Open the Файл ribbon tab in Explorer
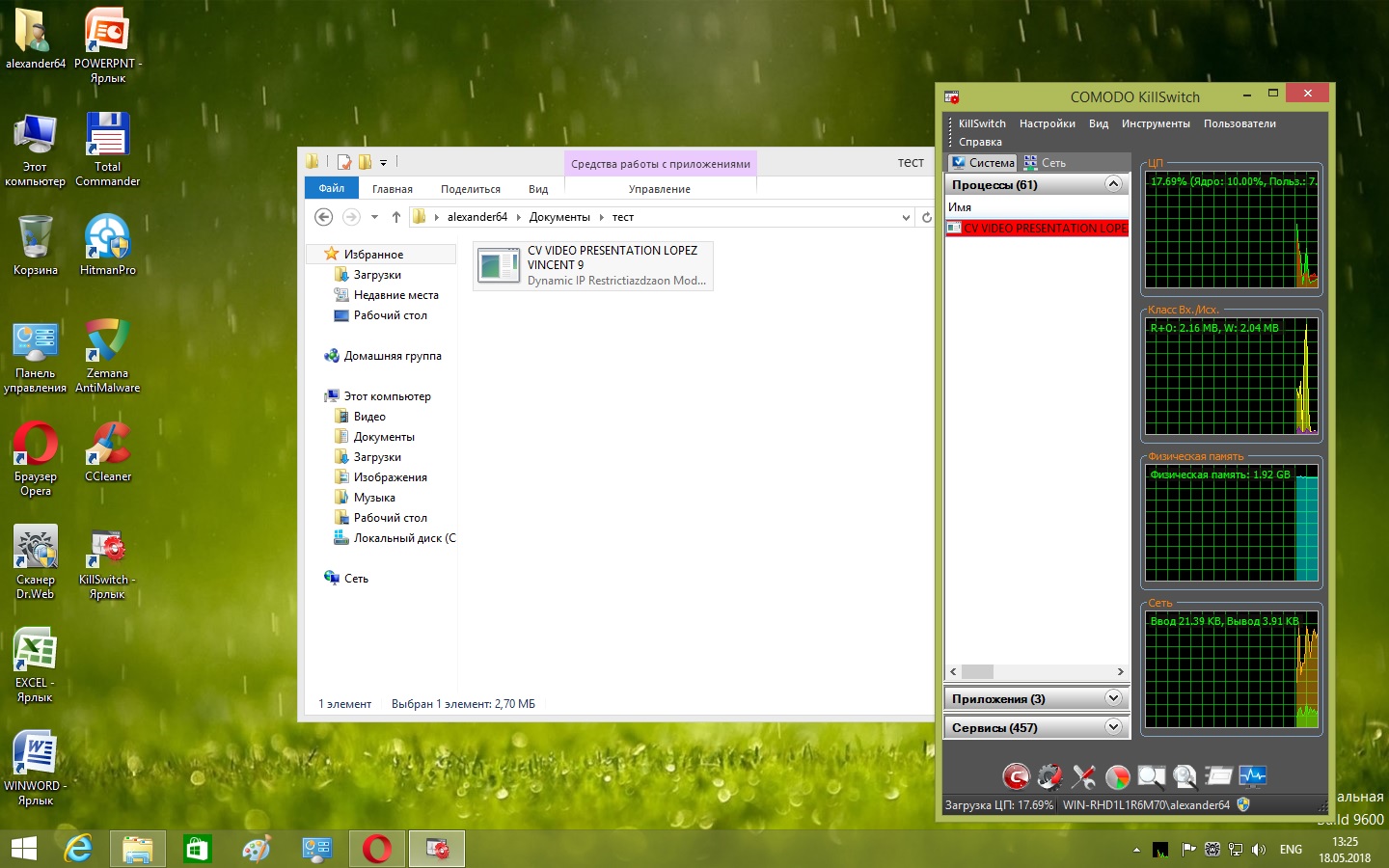The image size is (1389, 868). tap(332, 189)
